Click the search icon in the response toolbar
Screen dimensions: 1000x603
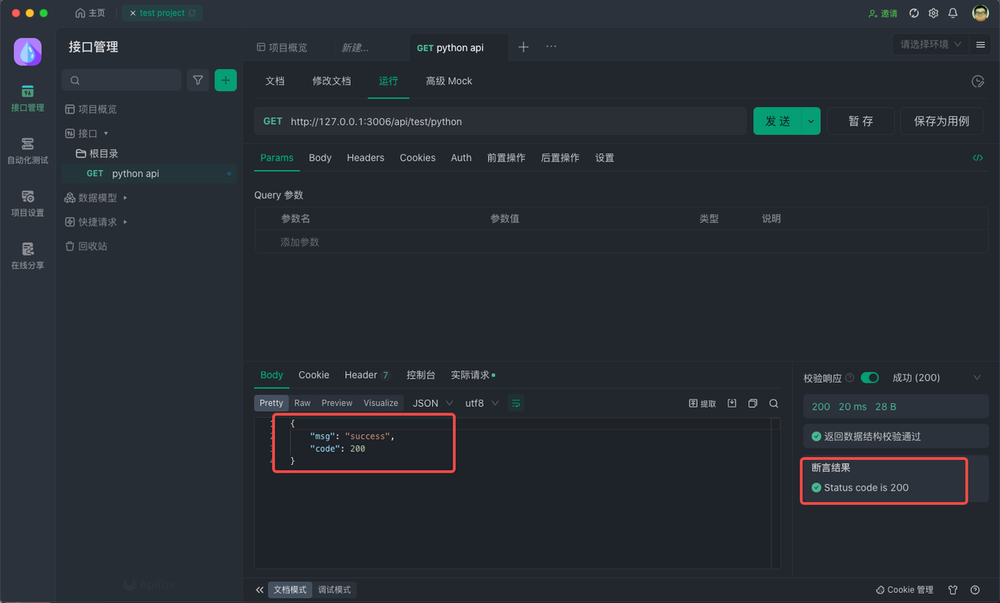773,403
